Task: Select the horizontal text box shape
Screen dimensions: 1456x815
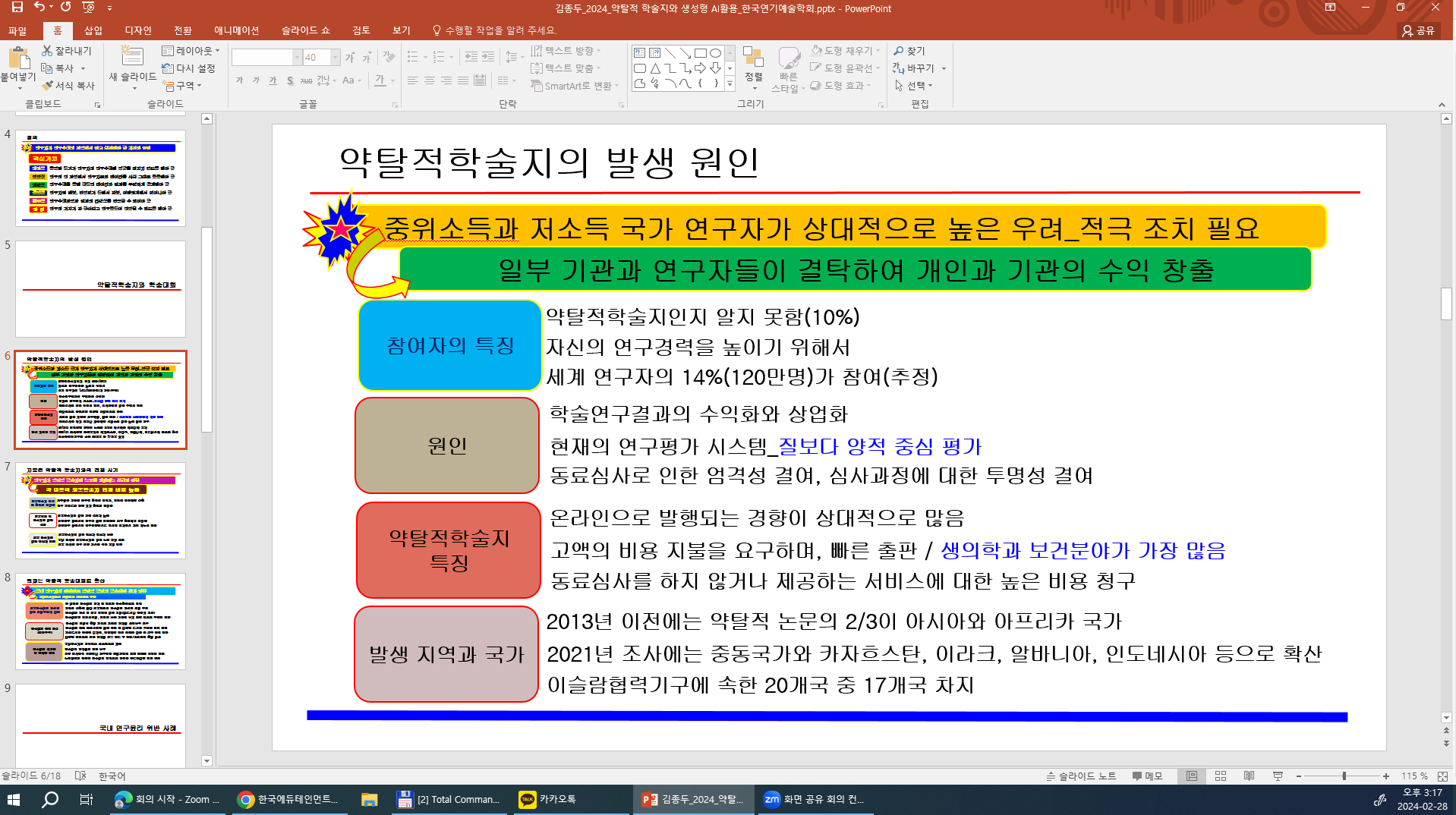Action: click(640, 53)
